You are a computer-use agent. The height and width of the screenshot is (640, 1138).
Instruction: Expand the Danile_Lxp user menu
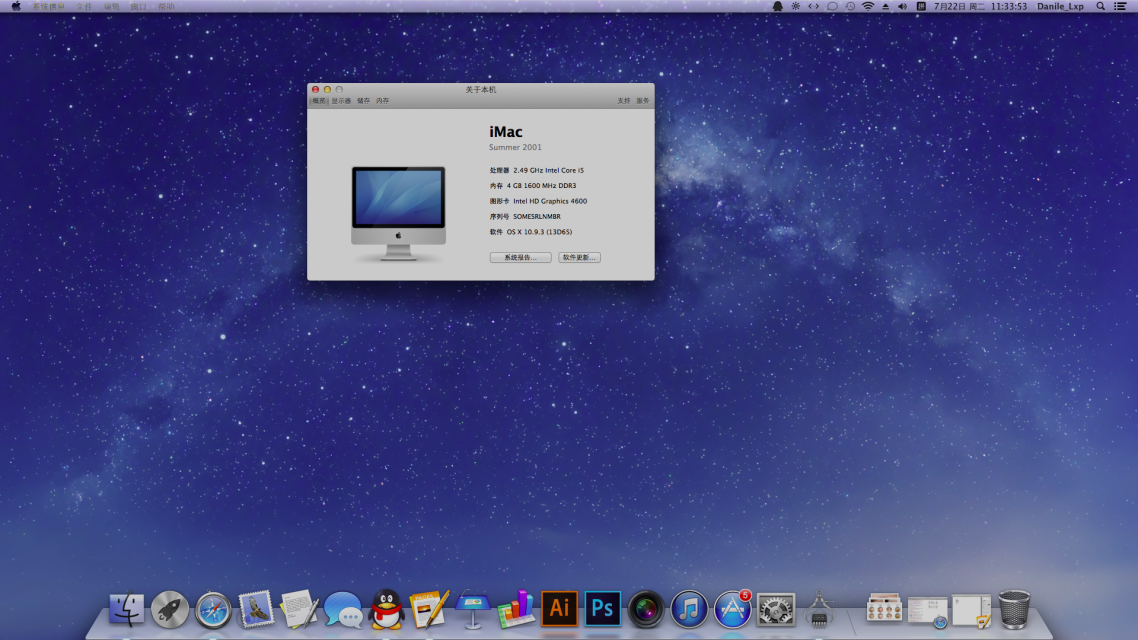point(1060,6)
